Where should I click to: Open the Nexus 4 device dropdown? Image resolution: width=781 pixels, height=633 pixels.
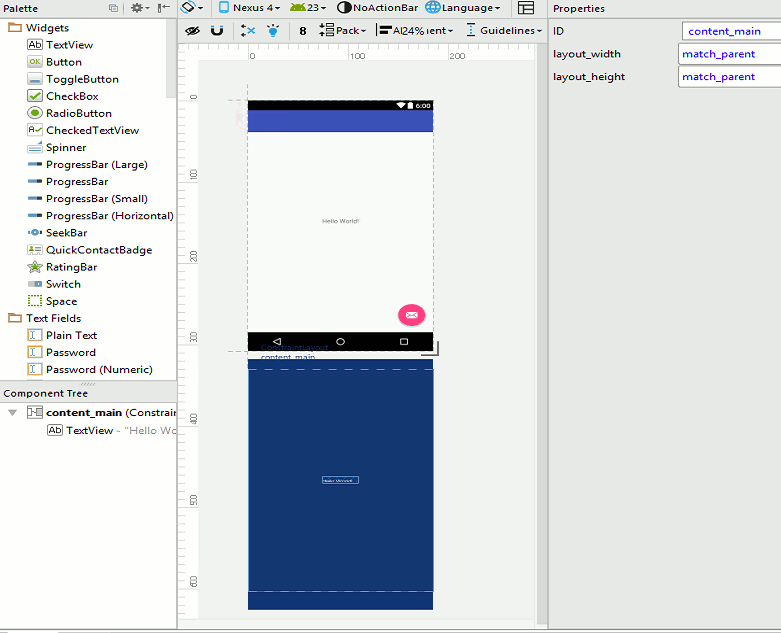250,7
